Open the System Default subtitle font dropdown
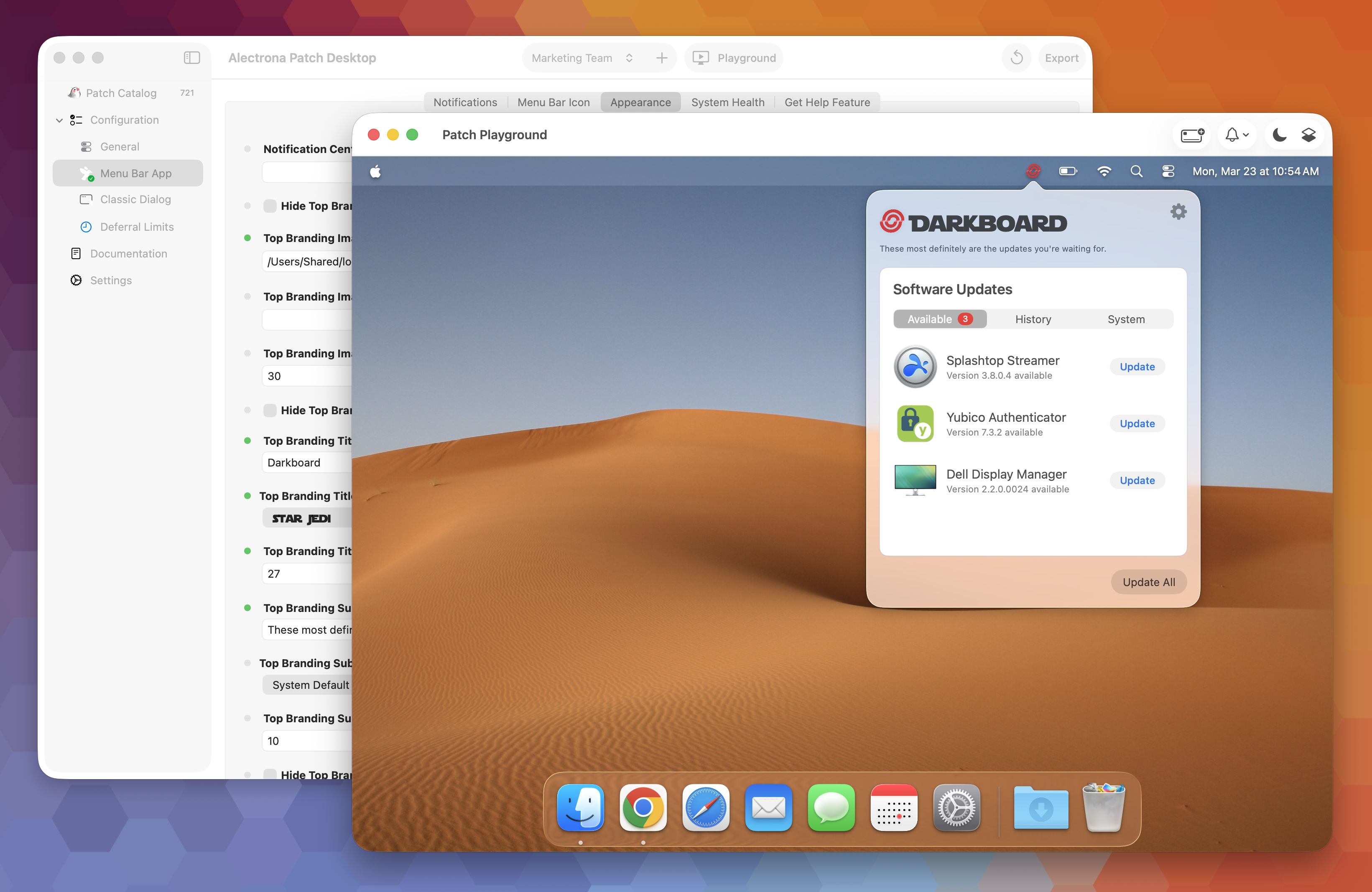The image size is (1372, 892). click(x=307, y=685)
